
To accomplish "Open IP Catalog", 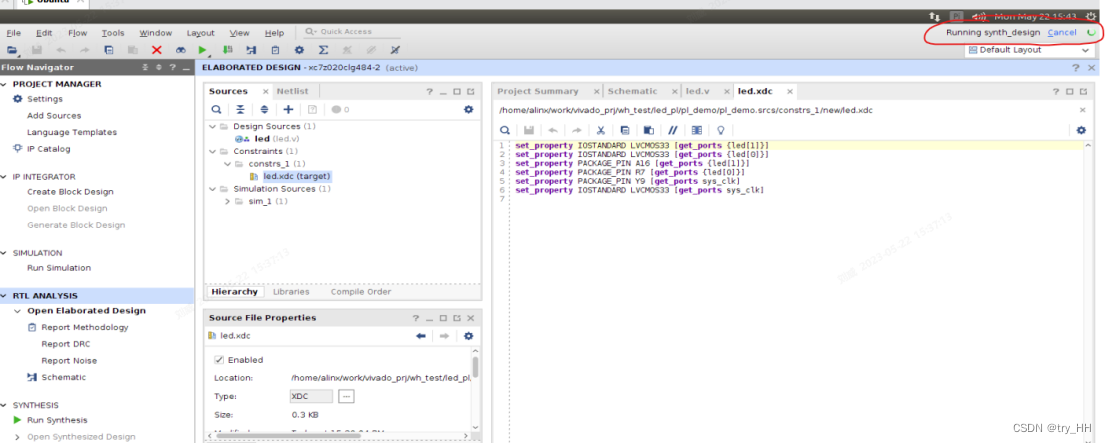I will click(49, 149).
